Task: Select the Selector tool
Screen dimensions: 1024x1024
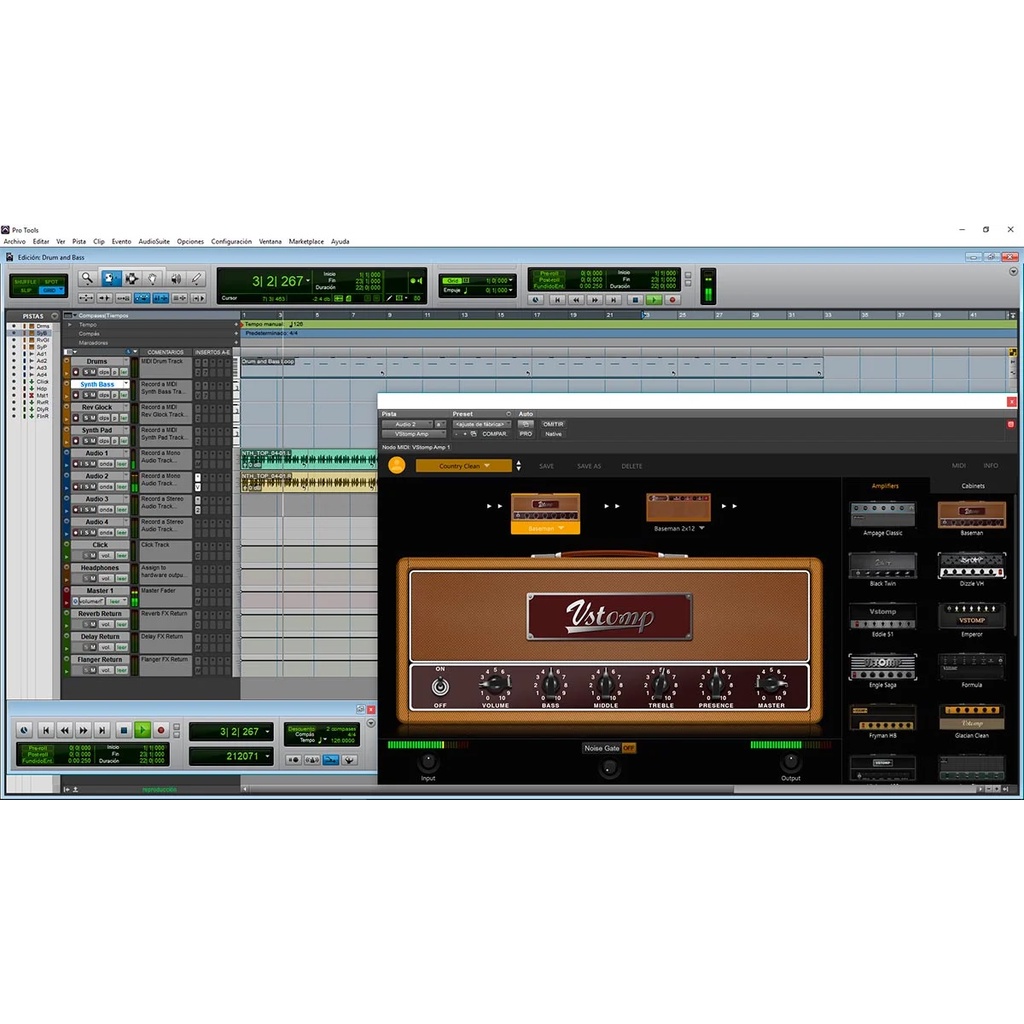Action: coord(131,279)
